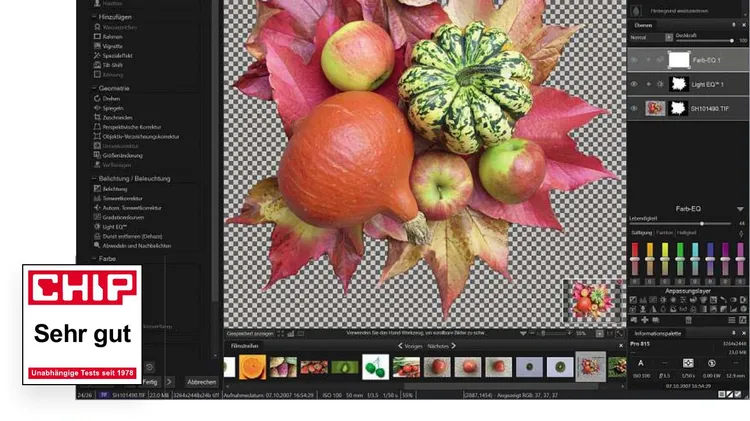The height and width of the screenshot is (421, 750).
Task: Switch to the Farbton tab
Action: pyautogui.click(x=664, y=233)
